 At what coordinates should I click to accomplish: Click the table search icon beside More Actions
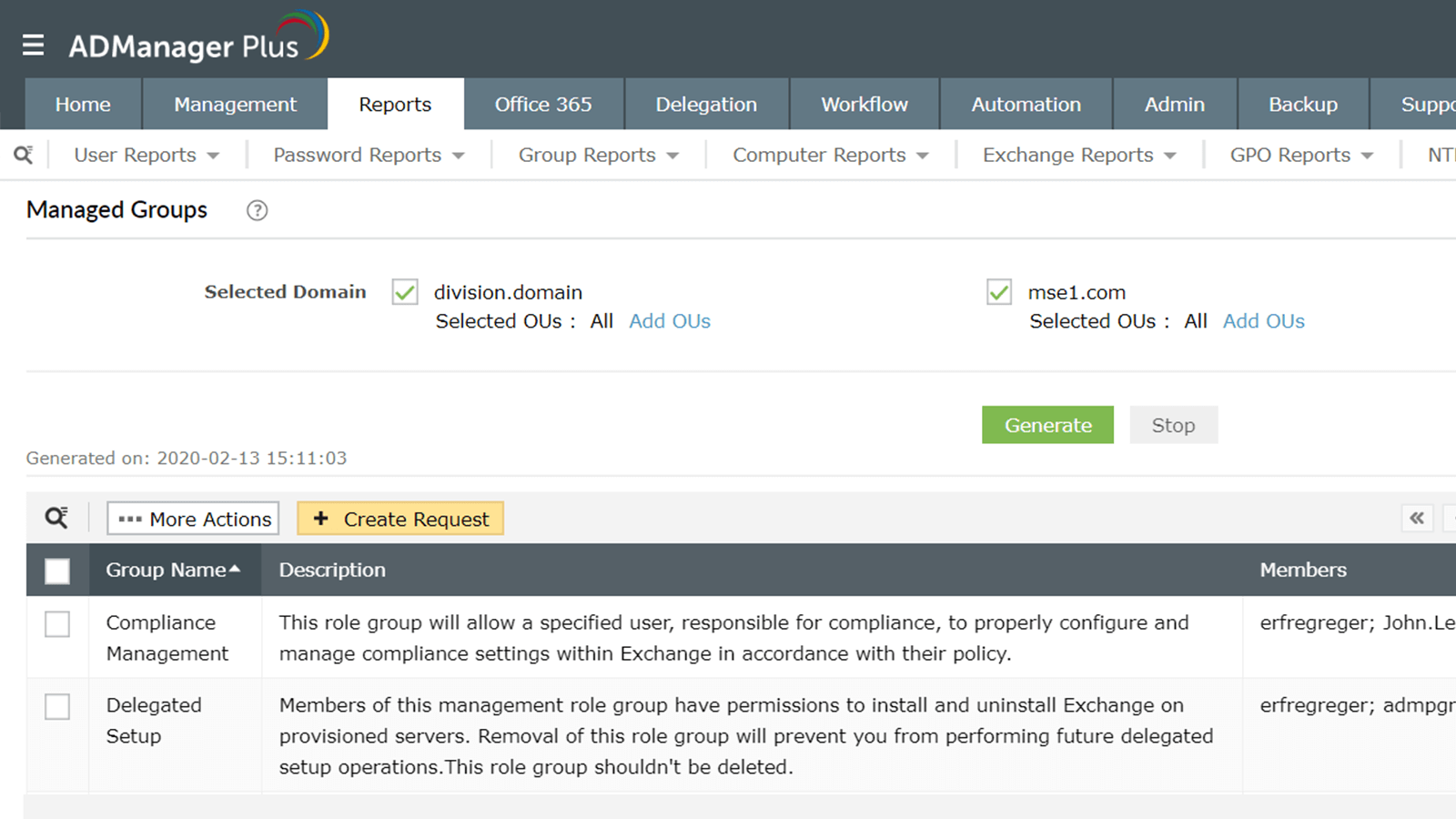(x=56, y=518)
